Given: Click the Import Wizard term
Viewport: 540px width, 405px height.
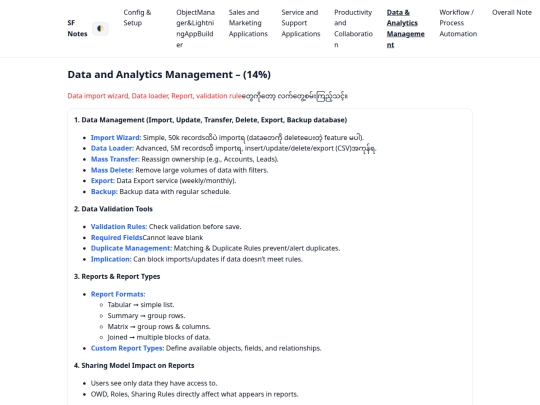Looking at the screenshot, I should (x=116, y=137).
